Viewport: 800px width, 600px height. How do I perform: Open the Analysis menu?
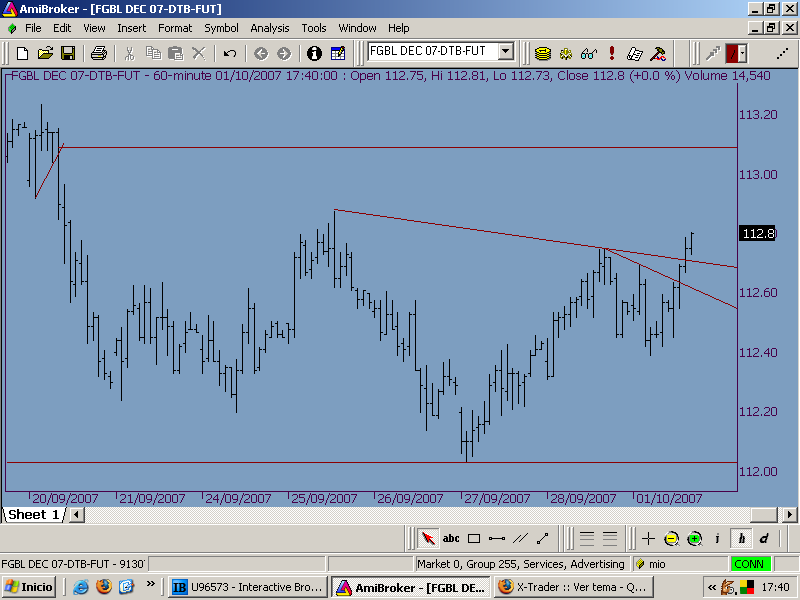click(x=270, y=28)
